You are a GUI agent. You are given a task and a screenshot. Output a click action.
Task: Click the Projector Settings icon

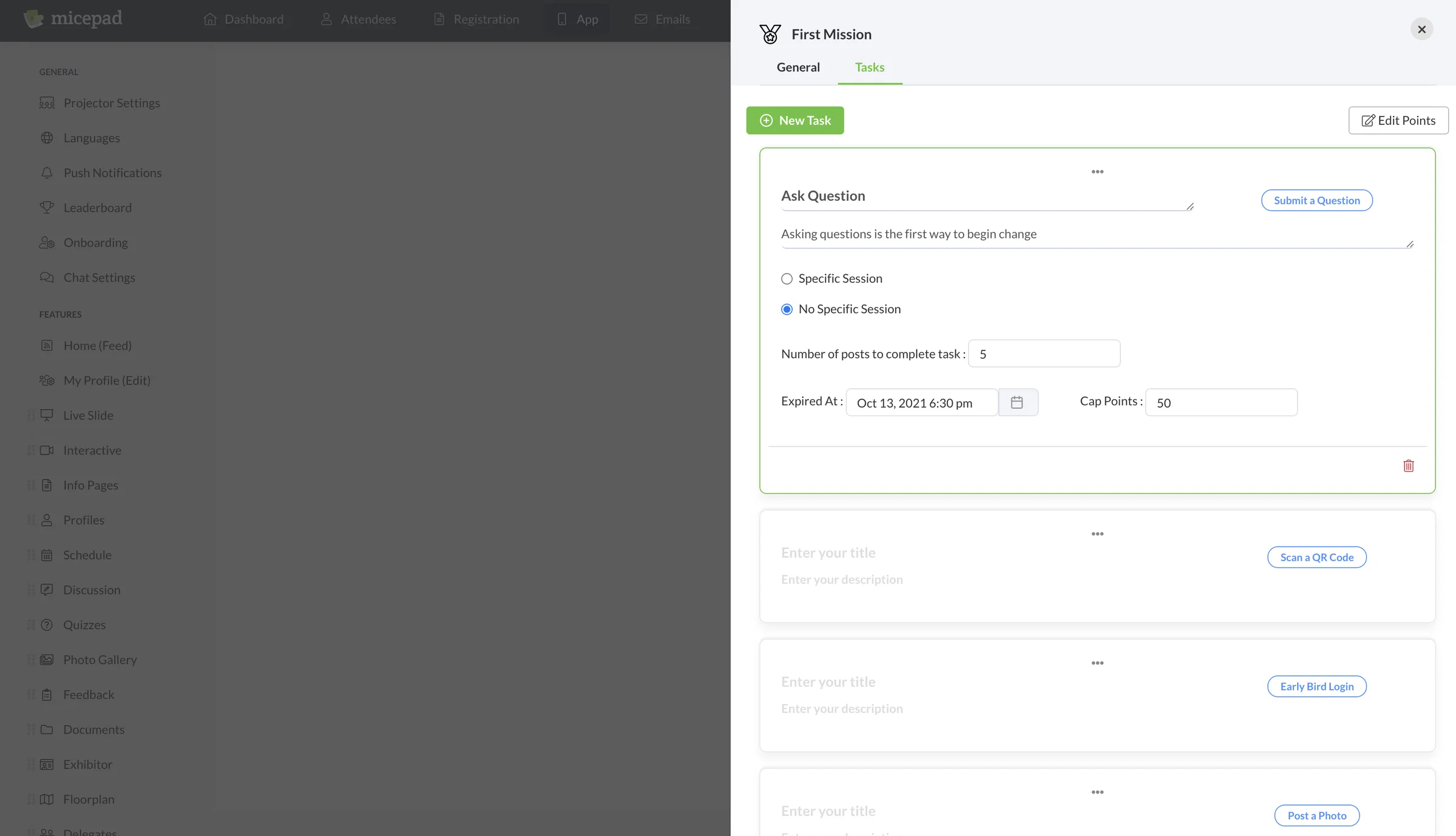pyautogui.click(x=47, y=103)
